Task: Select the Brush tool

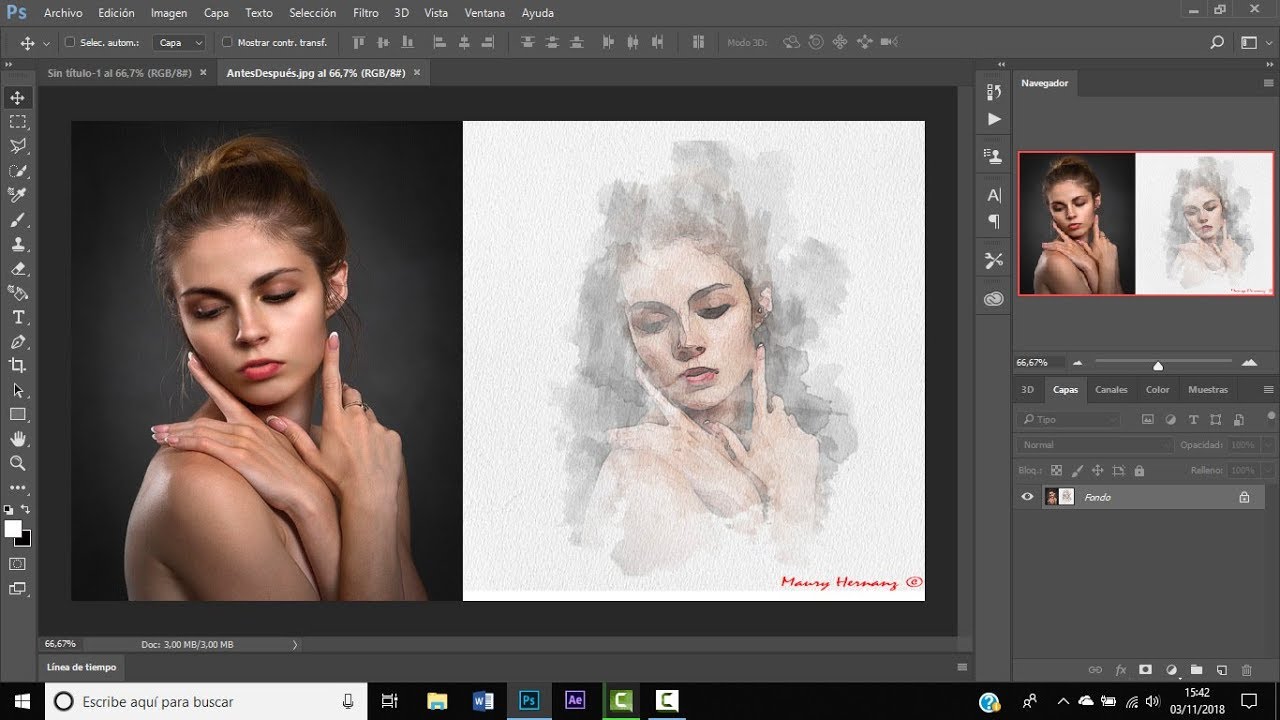Action: (x=18, y=220)
